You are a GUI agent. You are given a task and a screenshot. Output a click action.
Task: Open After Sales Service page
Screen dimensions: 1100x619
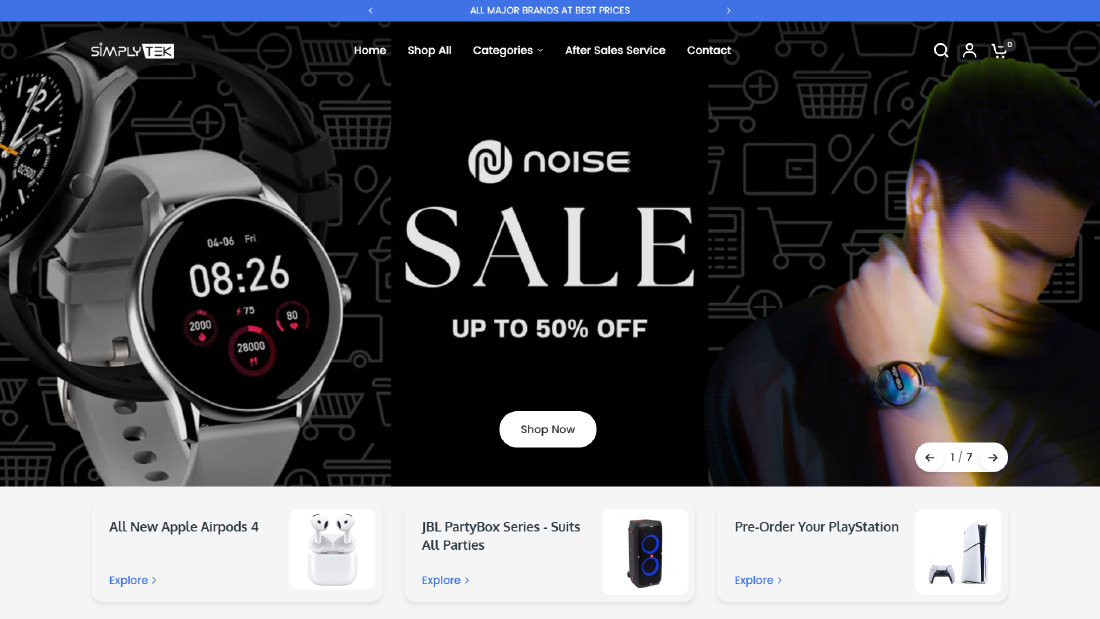pos(615,51)
